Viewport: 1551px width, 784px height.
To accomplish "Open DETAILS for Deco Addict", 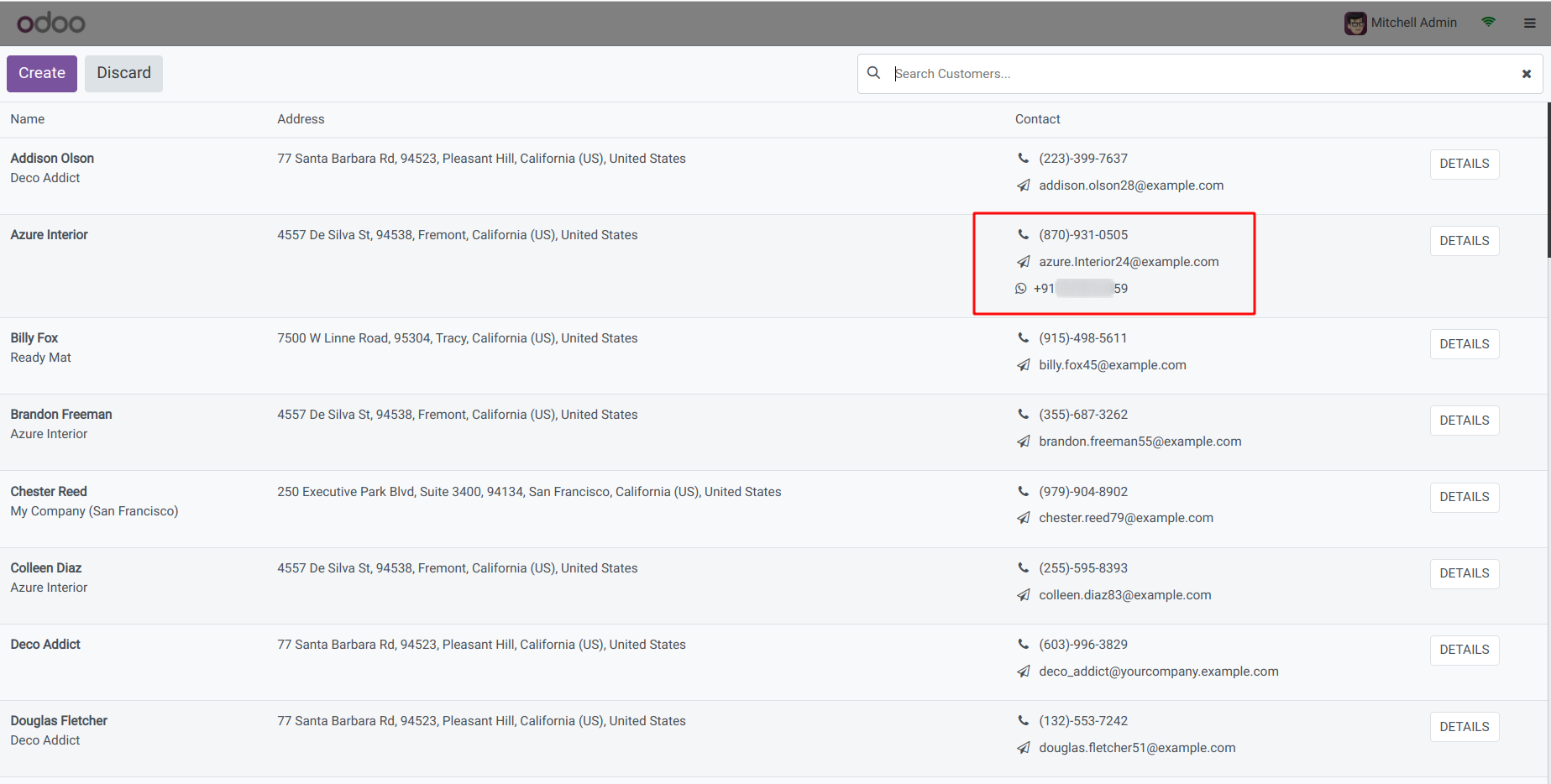I will click(x=1465, y=650).
